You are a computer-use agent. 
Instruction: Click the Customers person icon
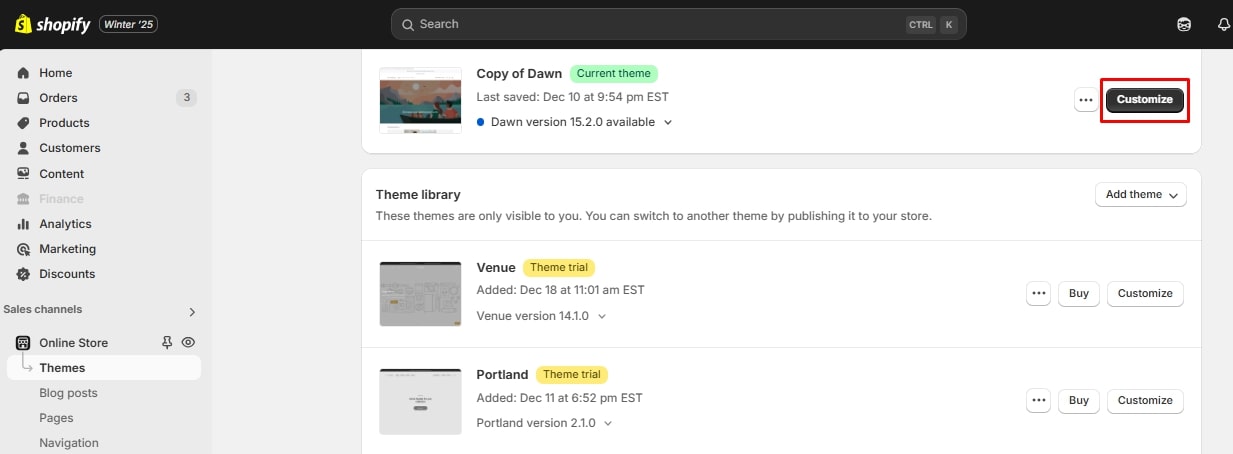pos(23,148)
